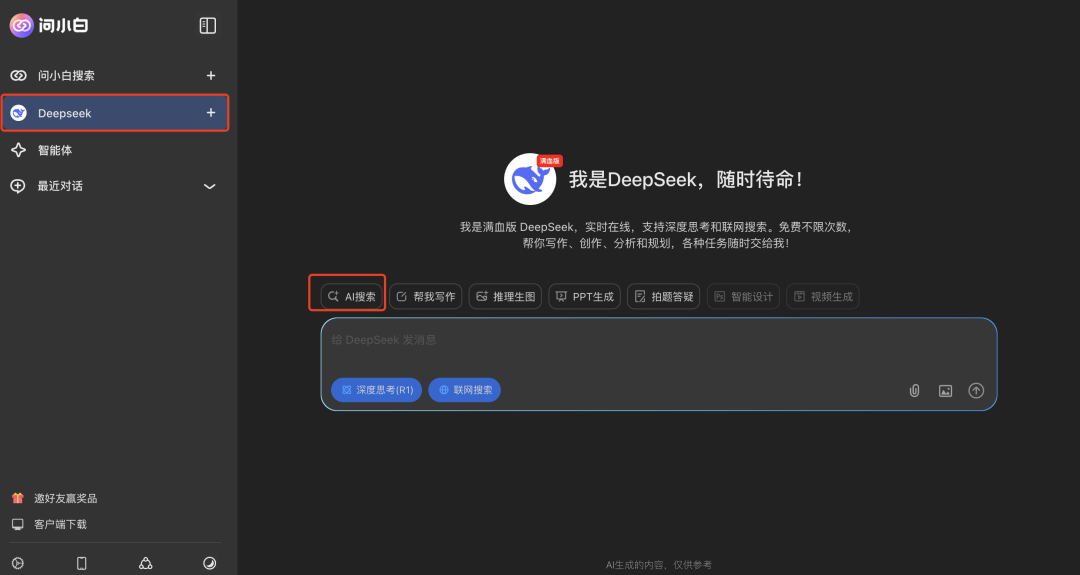Click the AI搜索 button
This screenshot has height=575, width=1080.
(x=351, y=296)
